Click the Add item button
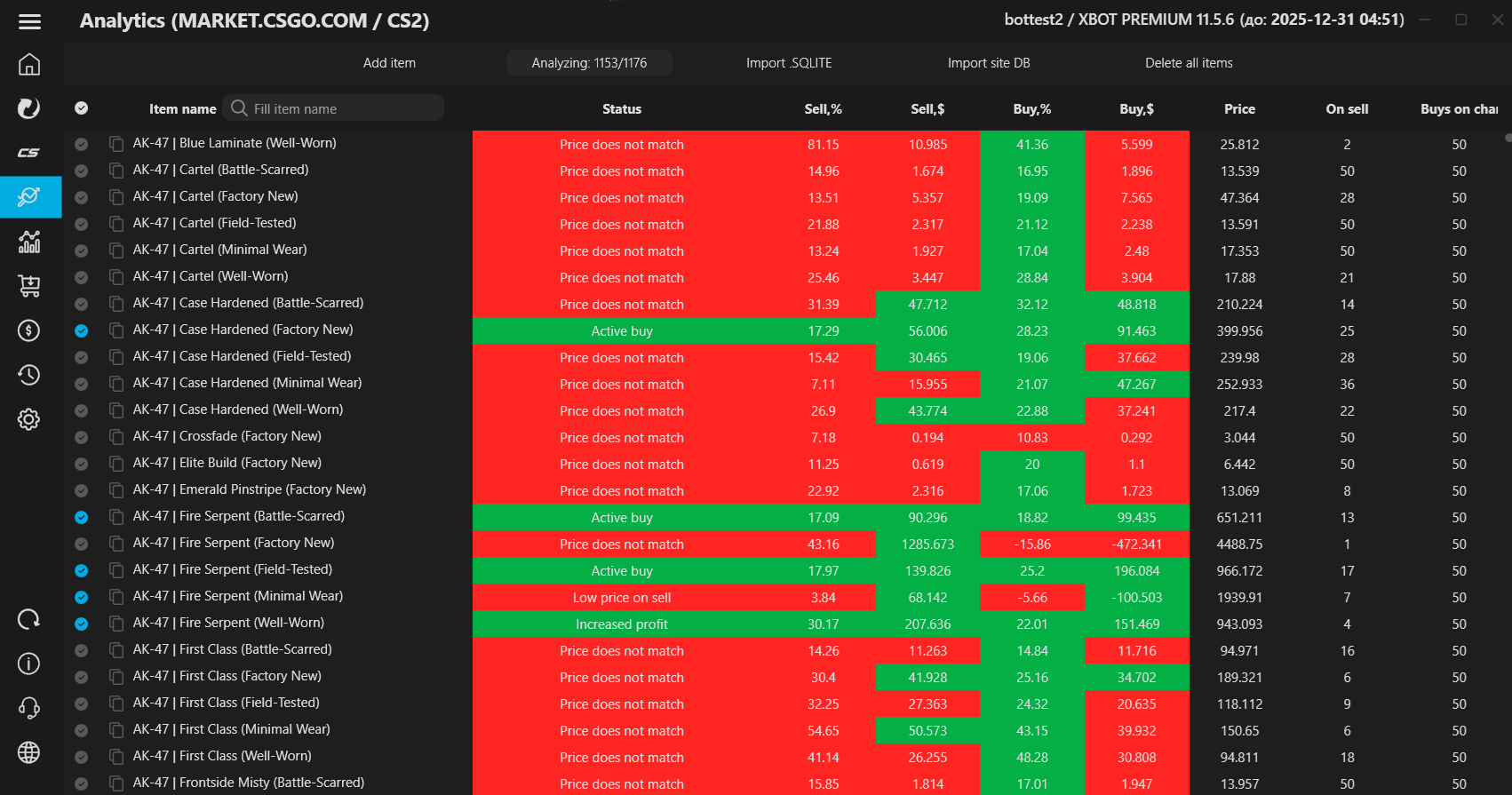Image resolution: width=1512 pixels, height=795 pixels. click(x=389, y=63)
